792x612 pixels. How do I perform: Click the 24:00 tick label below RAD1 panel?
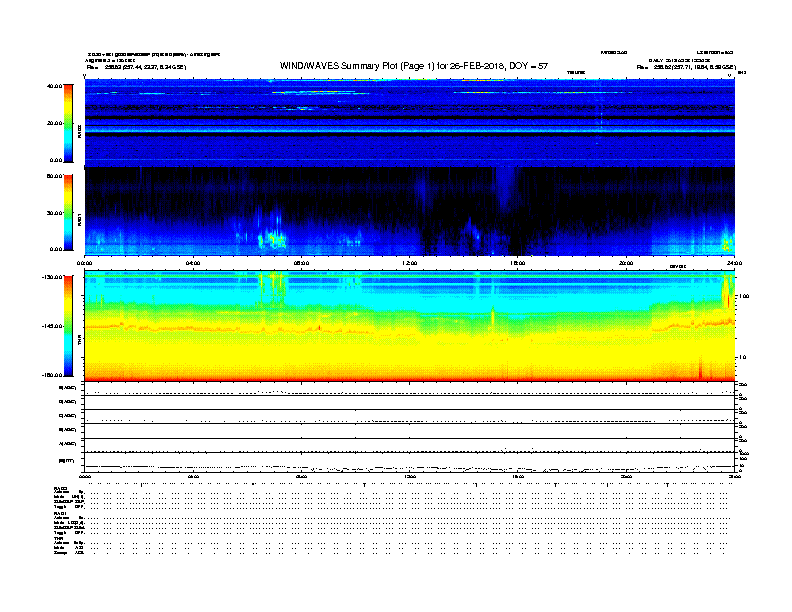tap(734, 263)
